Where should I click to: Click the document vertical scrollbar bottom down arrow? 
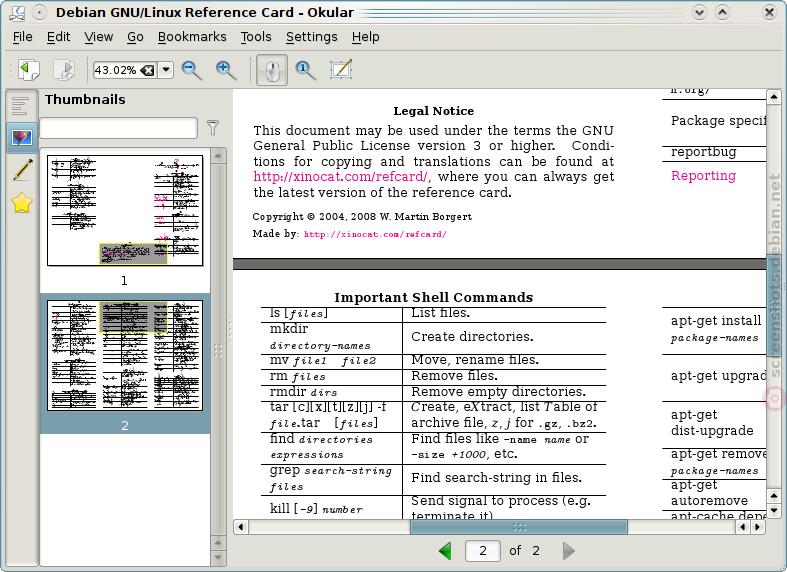(x=773, y=511)
